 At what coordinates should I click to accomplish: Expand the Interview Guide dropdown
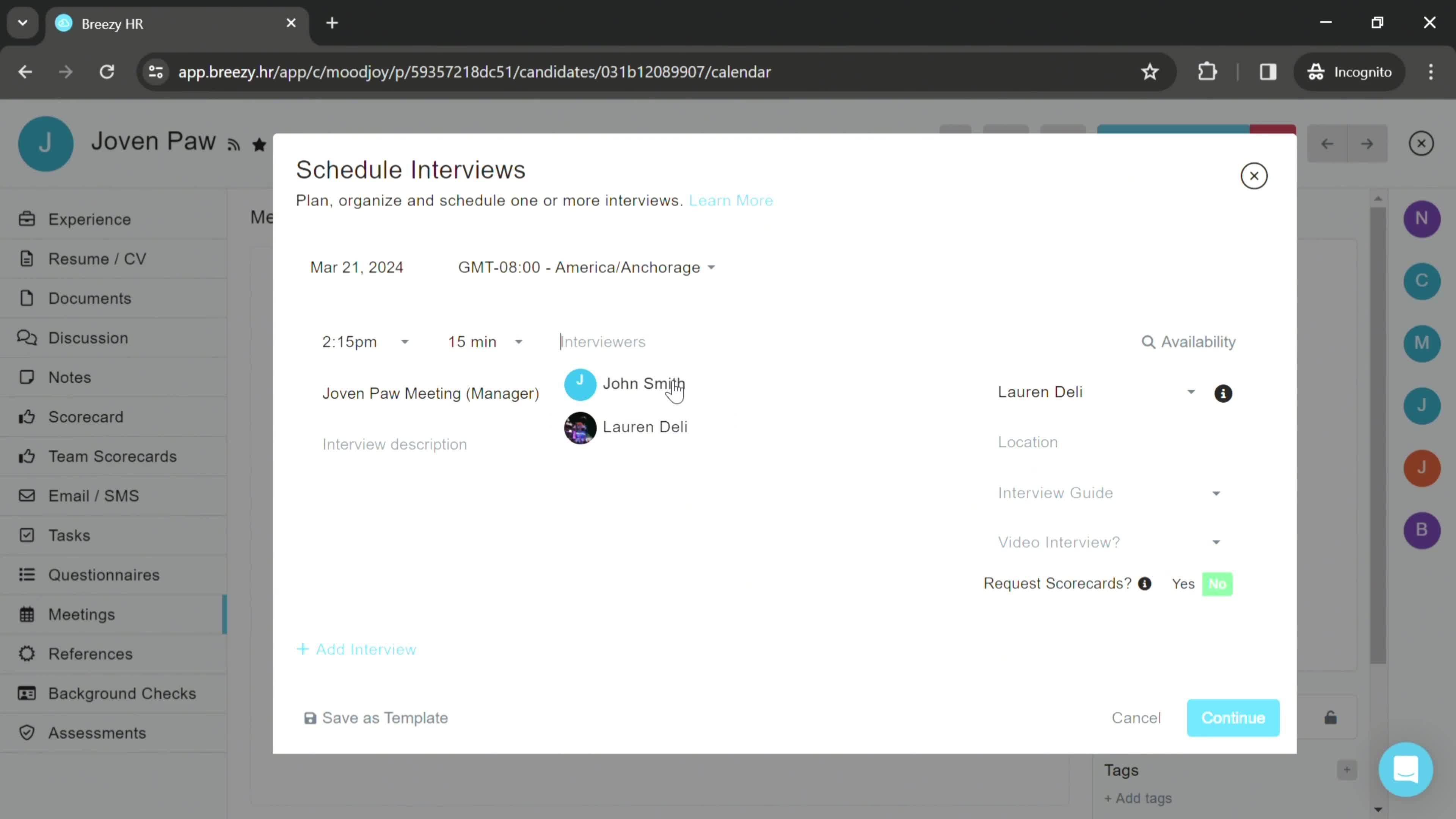pyautogui.click(x=1110, y=492)
